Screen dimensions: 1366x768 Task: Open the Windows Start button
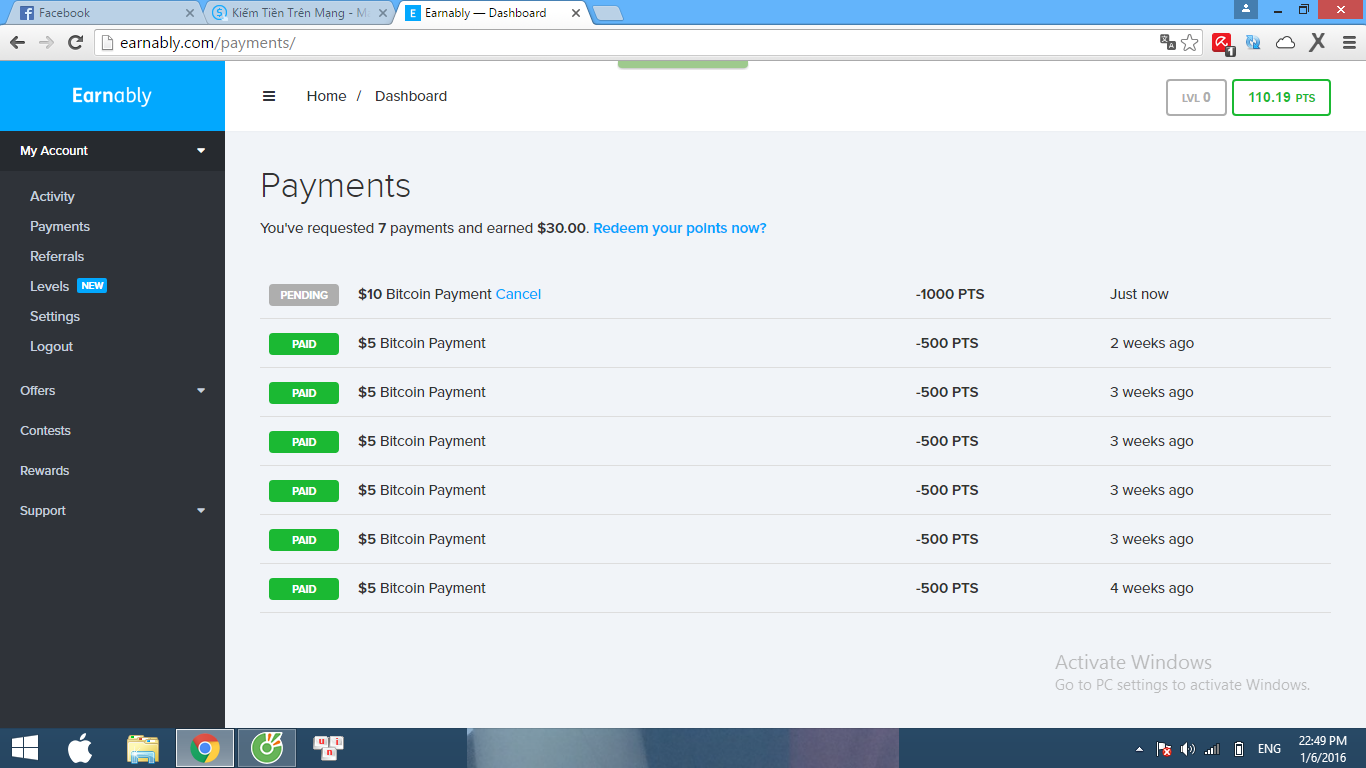pos(25,748)
